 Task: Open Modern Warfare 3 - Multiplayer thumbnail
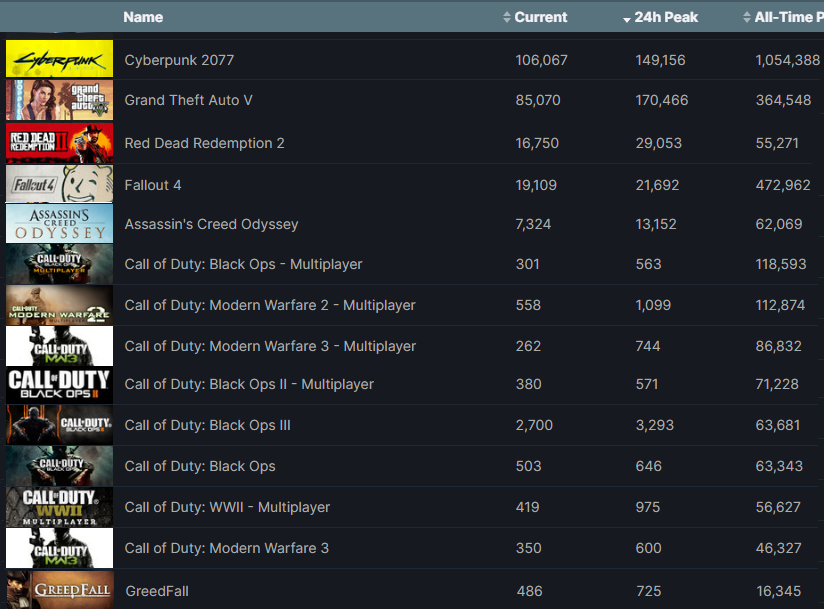(x=59, y=346)
